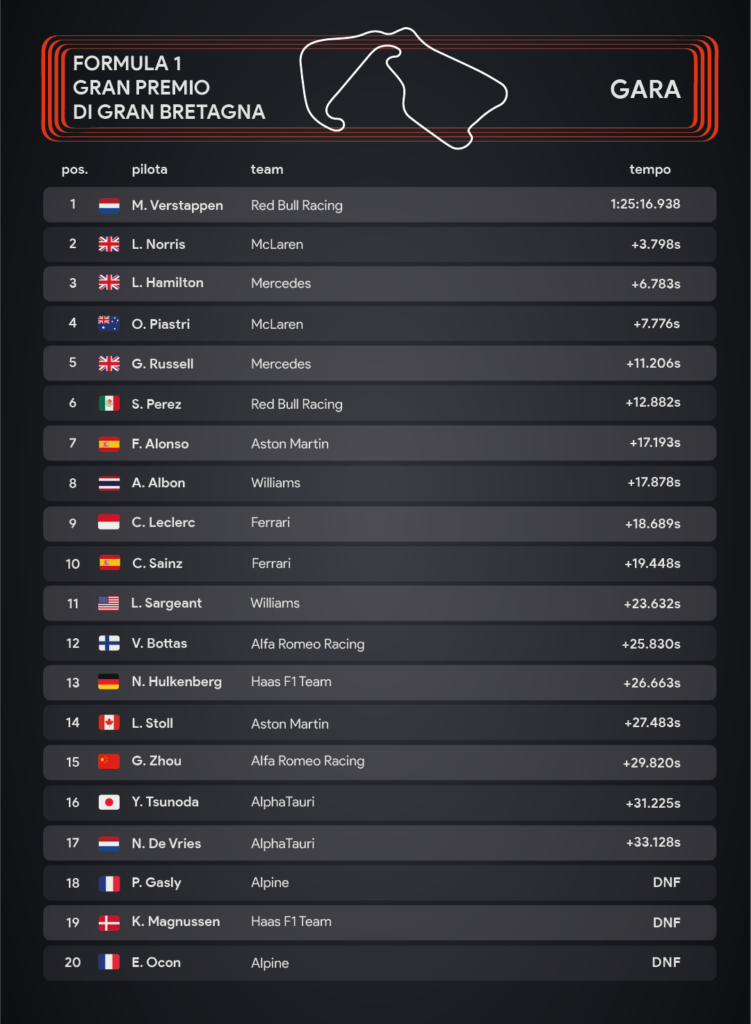Click the USA flag next to L. Sargeant
This screenshot has width=751, height=1024.
(x=109, y=603)
